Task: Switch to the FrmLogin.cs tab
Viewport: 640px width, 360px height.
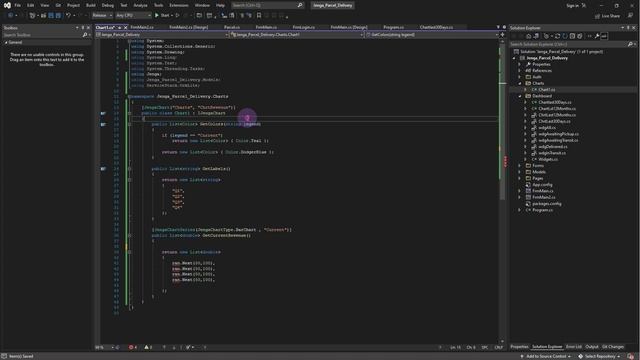Action: (x=304, y=27)
